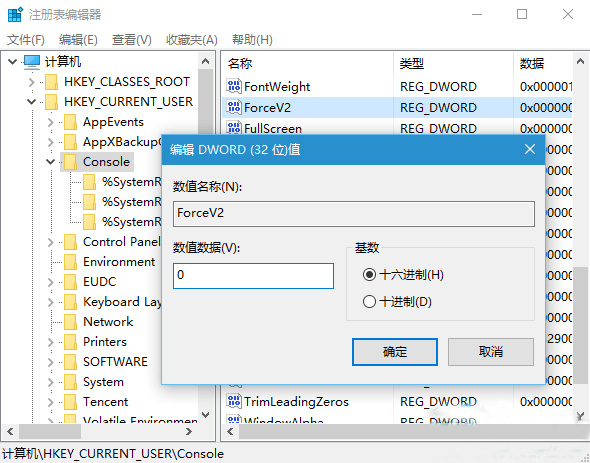Click the ForceV2 DWORD value icon

234,107
